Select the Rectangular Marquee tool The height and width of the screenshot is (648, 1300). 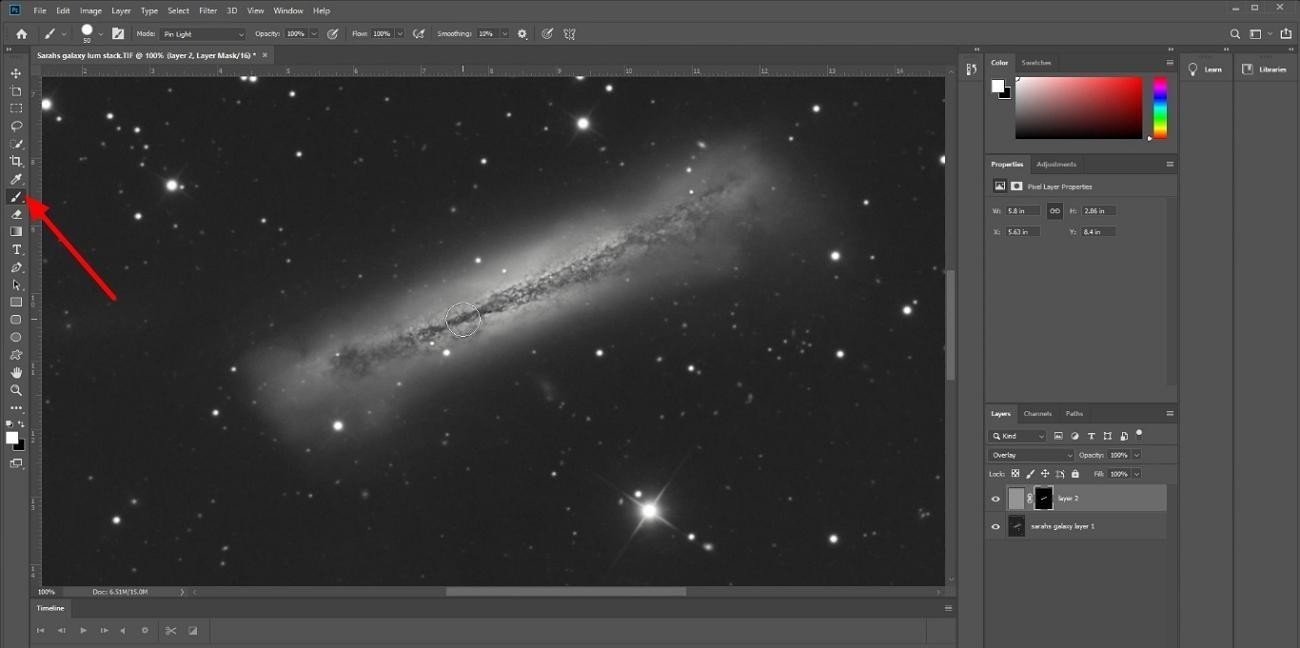[16, 108]
